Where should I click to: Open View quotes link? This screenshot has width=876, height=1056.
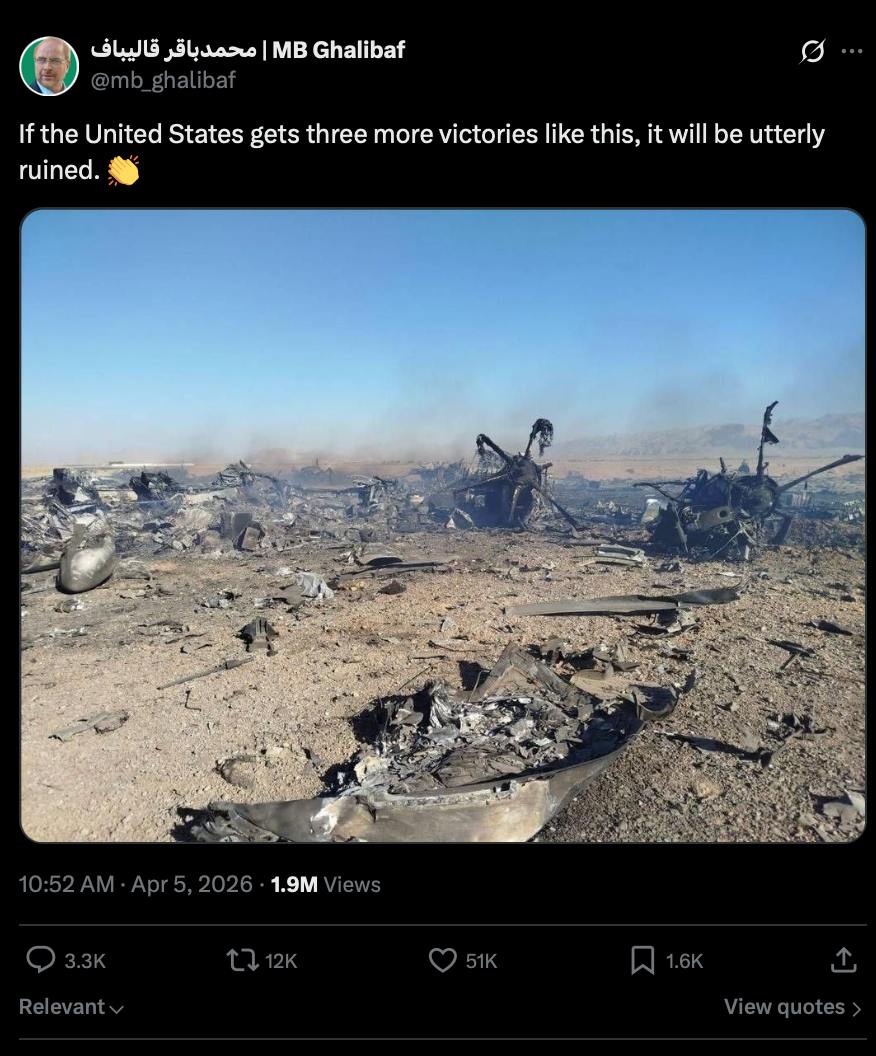pos(793,1007)
